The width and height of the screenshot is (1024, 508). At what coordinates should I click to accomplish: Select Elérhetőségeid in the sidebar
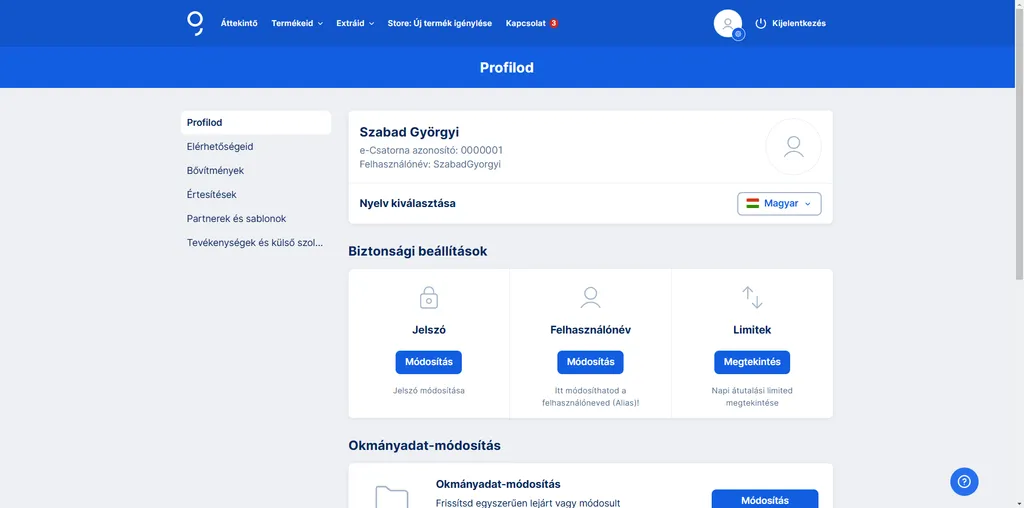(220, 146)
